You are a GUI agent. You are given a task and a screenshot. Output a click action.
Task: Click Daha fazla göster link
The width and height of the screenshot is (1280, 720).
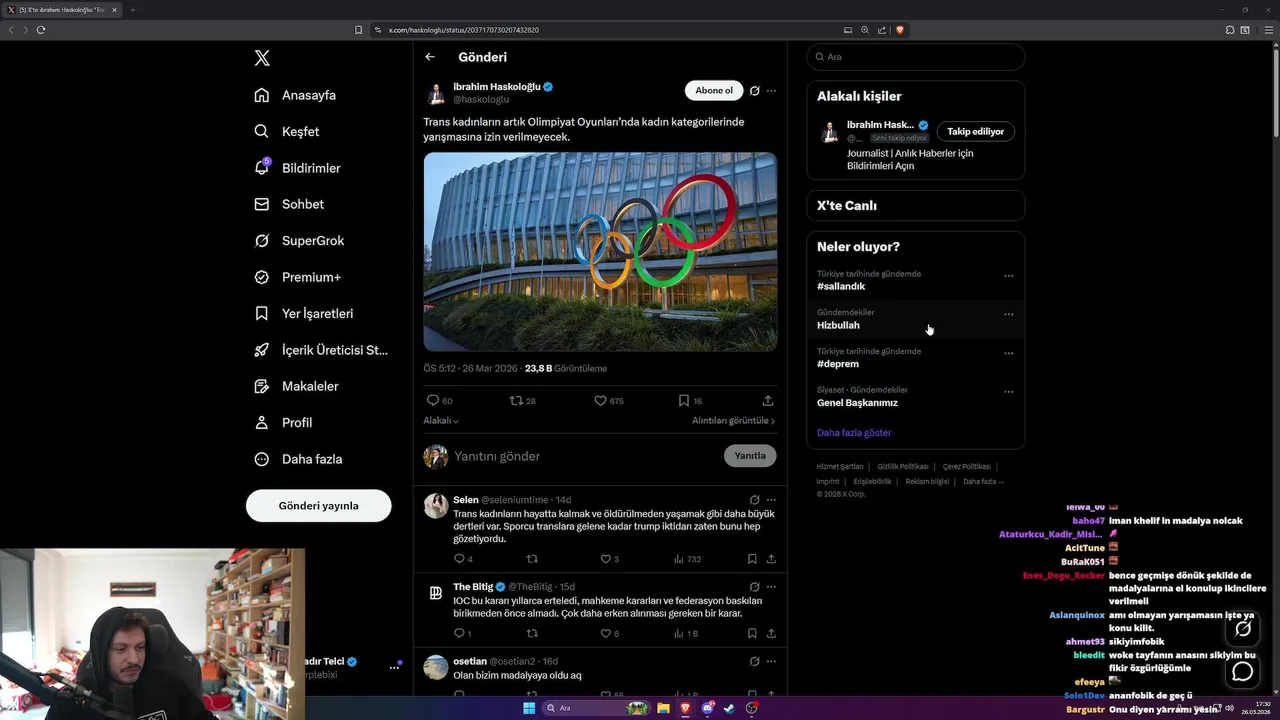pyautogui.click(x=854, y=433)
